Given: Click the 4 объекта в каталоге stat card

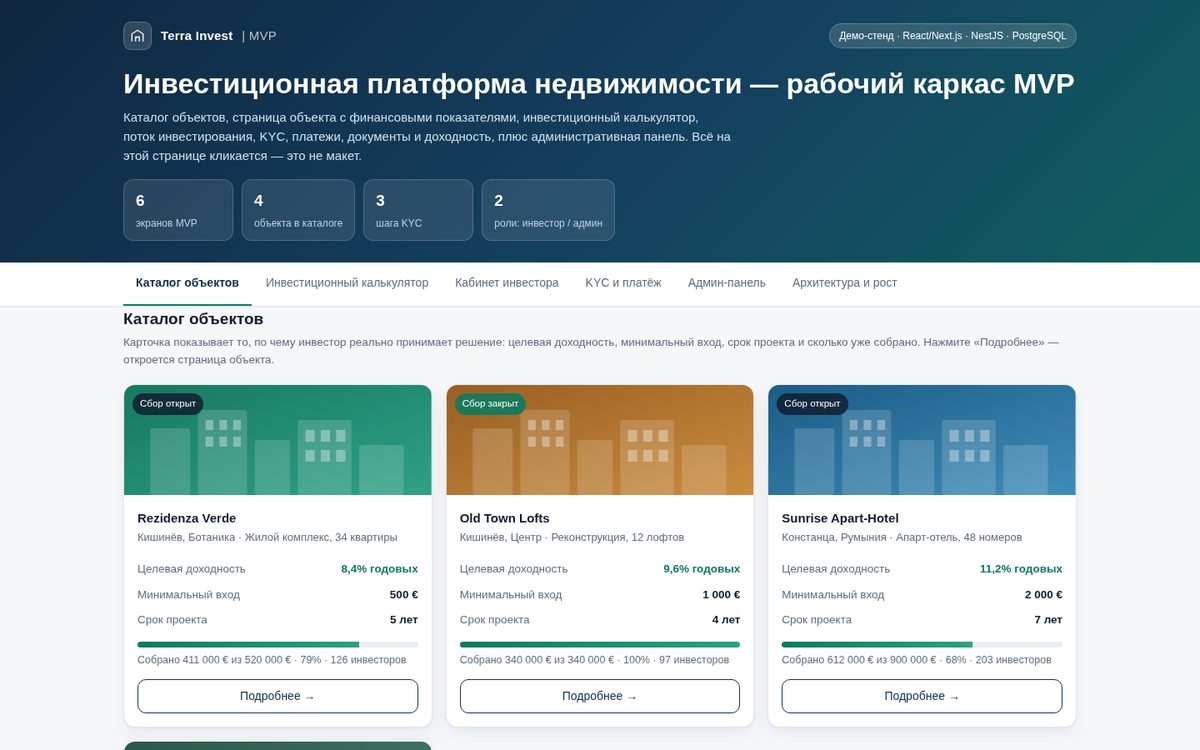Looking at the screenshot, I should tap(298, 210).
